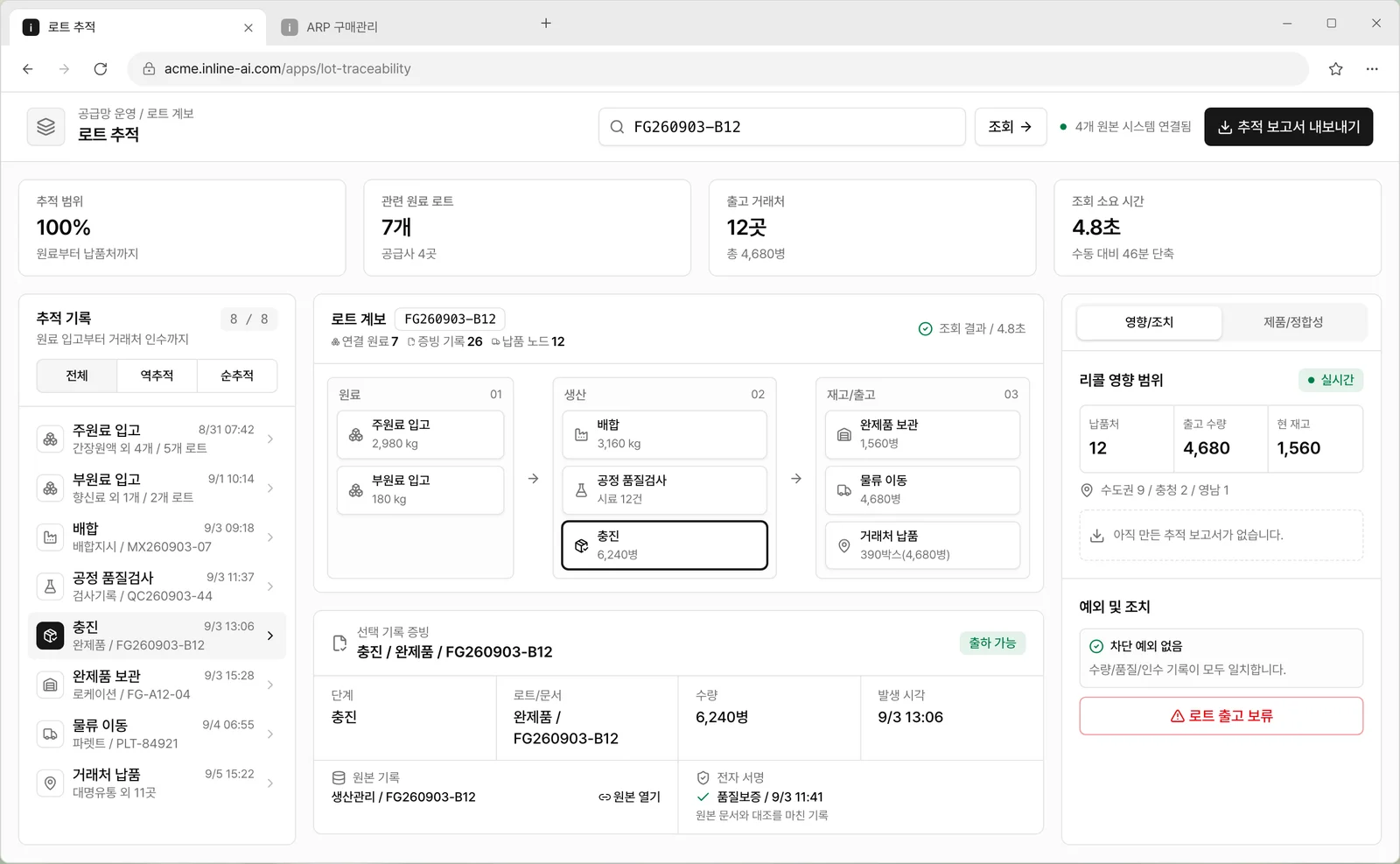Click the 로트 출고 보류 button
The width and height of the screenshot is (1400, 864).
[1221, 716]
